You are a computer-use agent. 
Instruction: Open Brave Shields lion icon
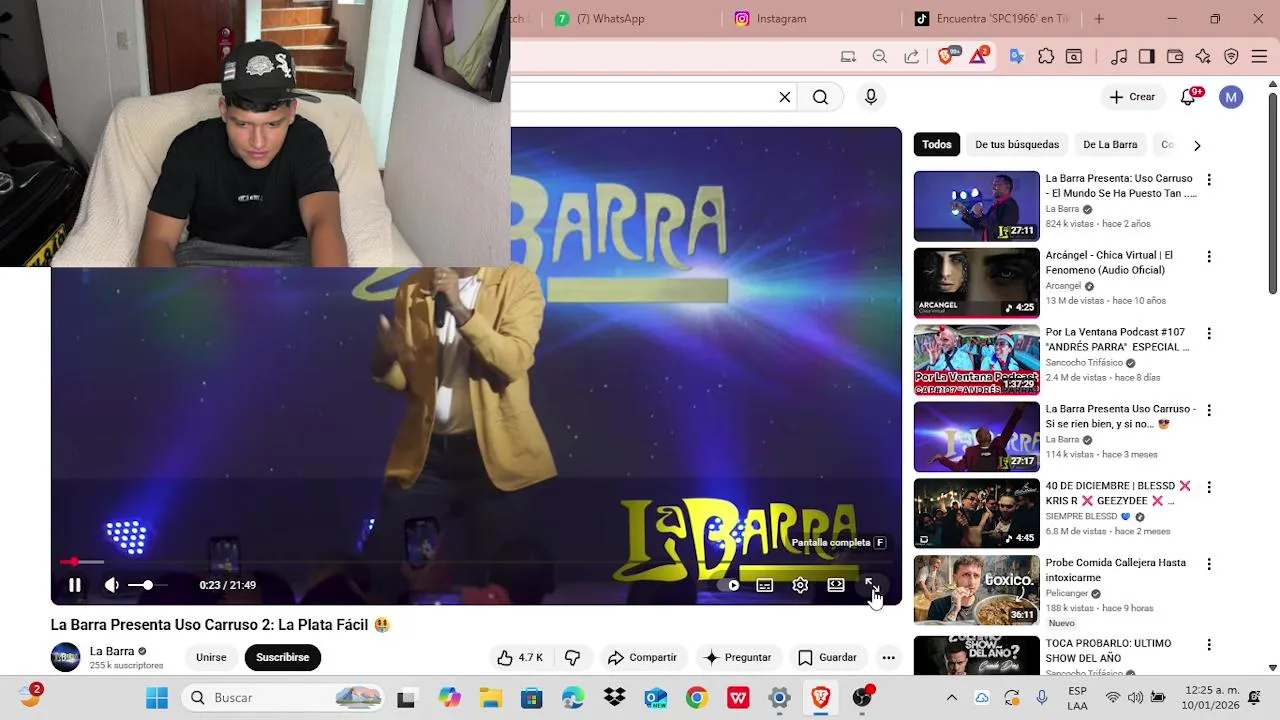[x=946, y=57]
